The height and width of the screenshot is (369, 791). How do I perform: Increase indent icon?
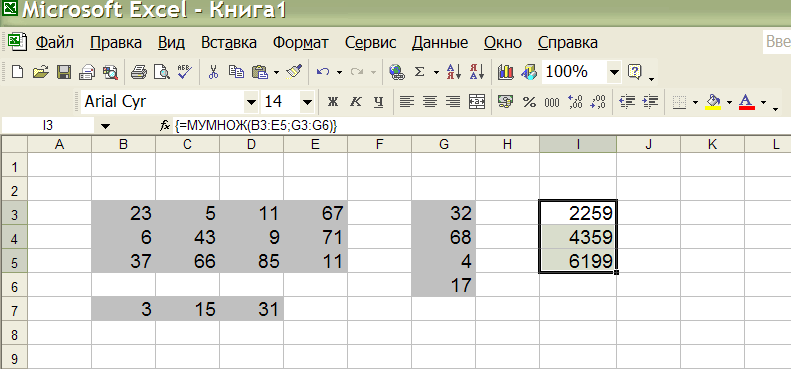coord(650,101)
